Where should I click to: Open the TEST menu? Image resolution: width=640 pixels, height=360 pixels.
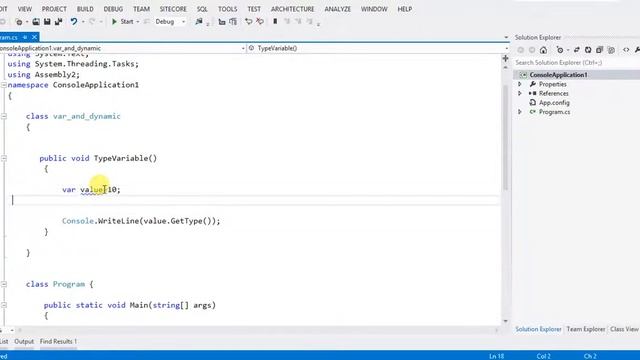click(x=254, y=9)
